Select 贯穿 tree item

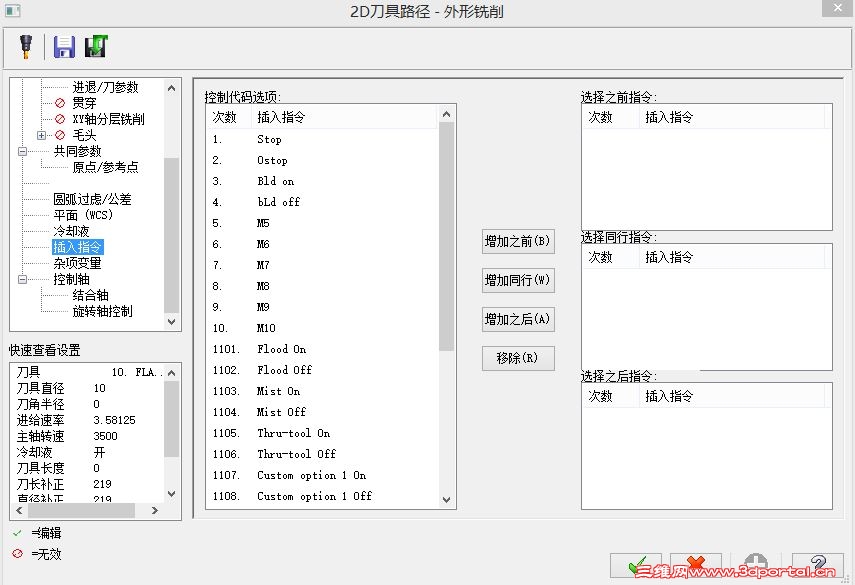85,103
